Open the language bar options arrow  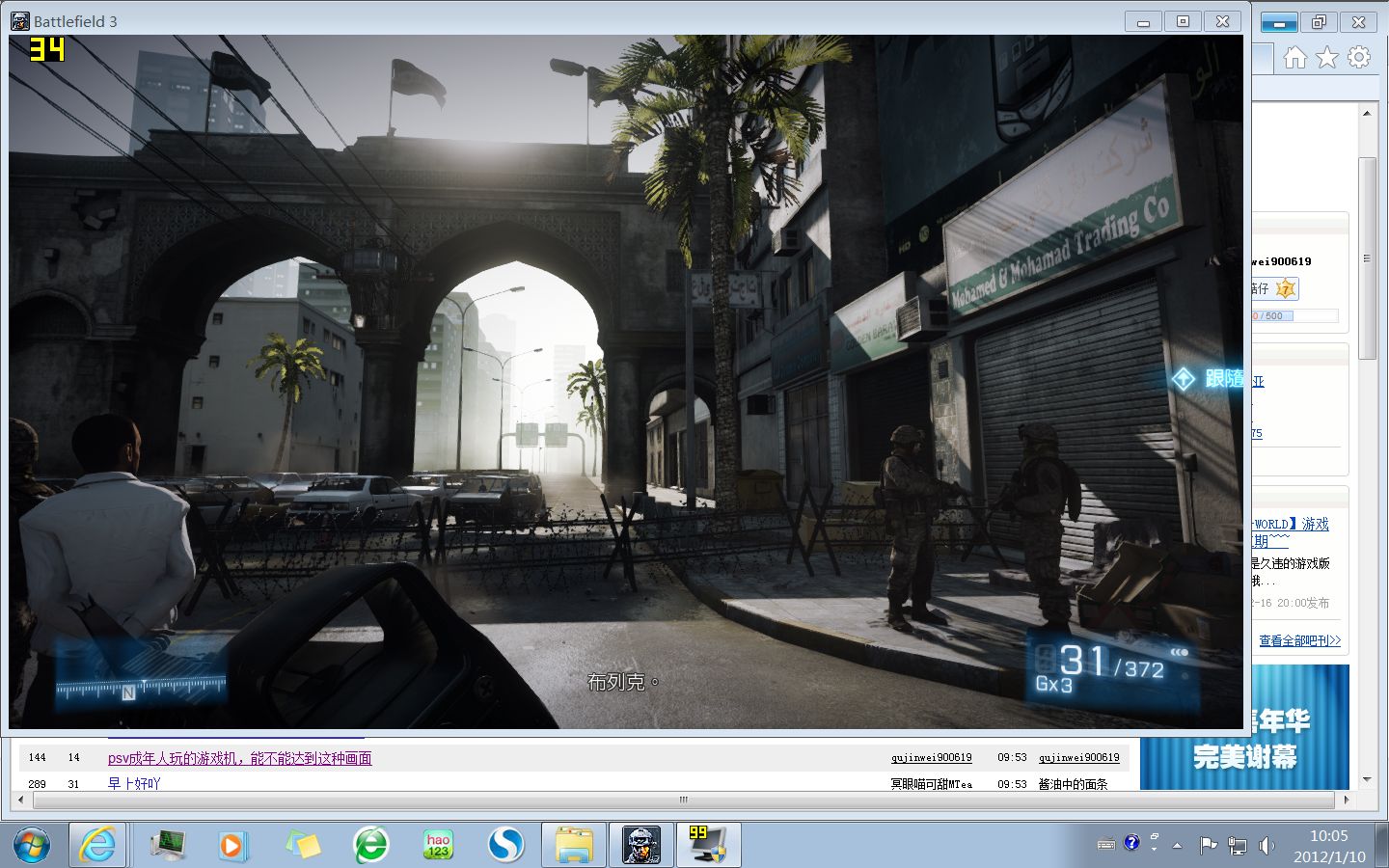pyautogui.click(x=1155, y=850)
